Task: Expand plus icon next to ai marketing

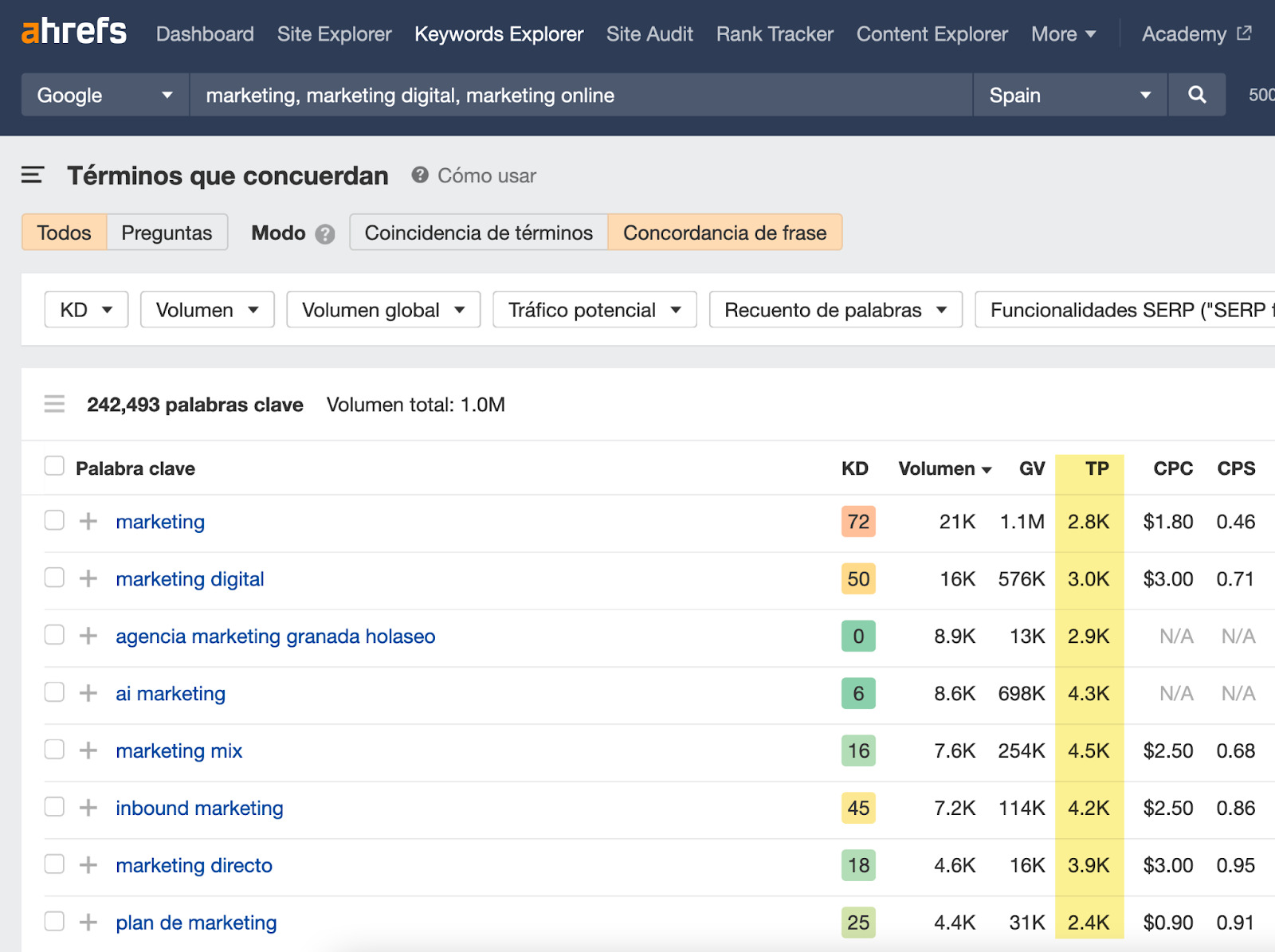Action: pyautogui.click(x=88, y=693)
